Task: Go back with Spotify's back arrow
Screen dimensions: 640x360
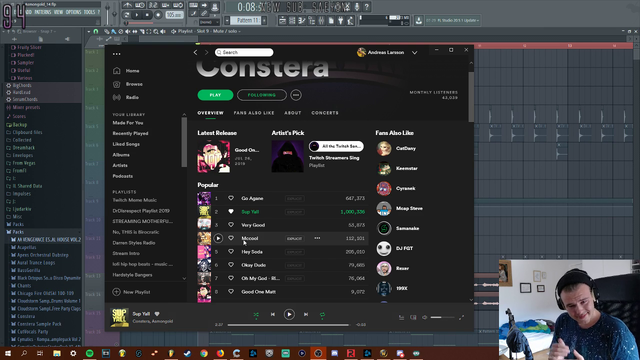Action: point(196,52)
